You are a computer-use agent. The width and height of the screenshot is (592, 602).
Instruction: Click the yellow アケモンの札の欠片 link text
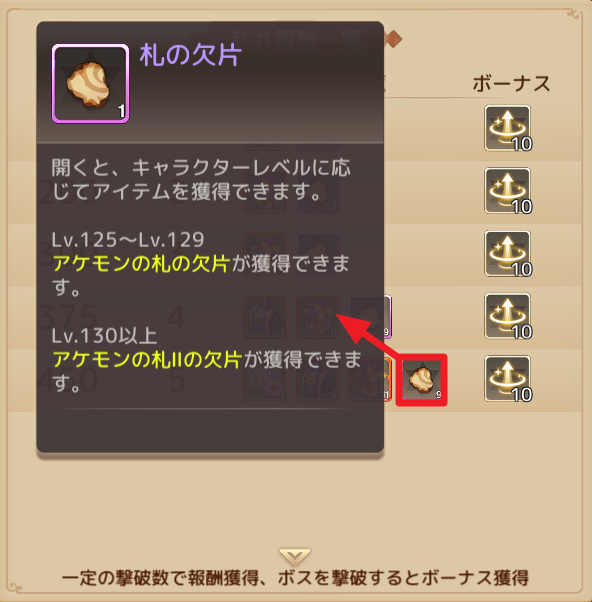click(141, 264)
